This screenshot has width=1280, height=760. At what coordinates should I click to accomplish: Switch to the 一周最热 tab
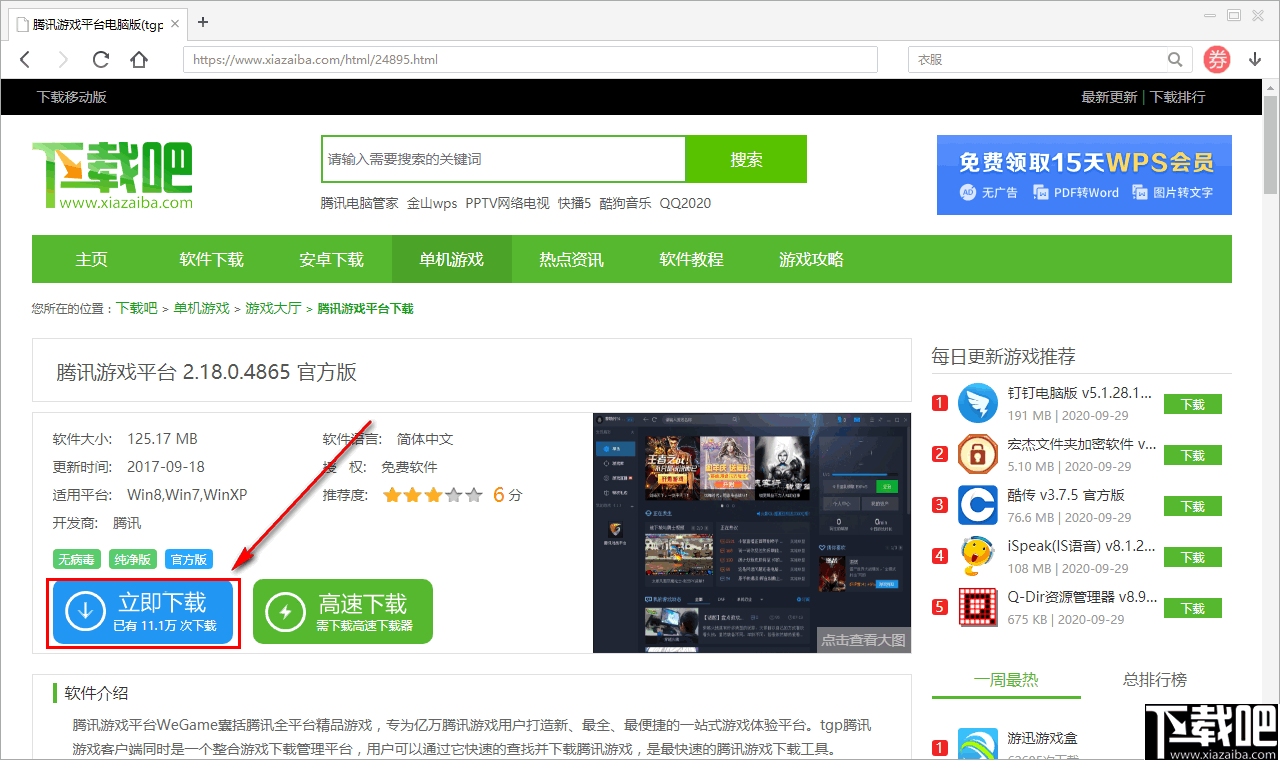(x=1006, y=679)
